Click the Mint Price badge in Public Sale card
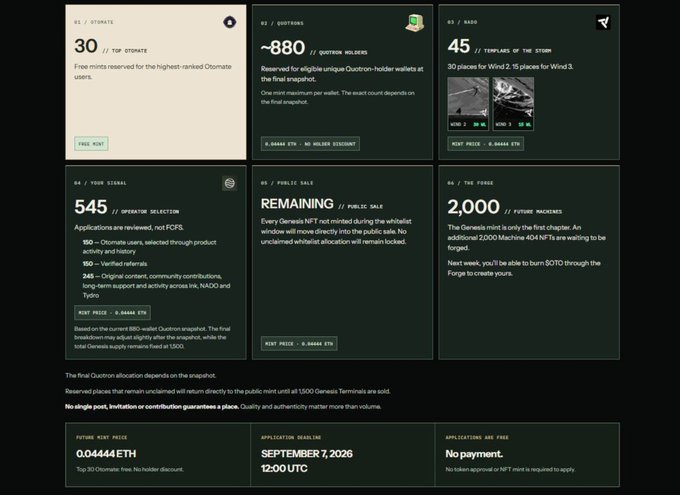The image size is (680, 495). pos(299,344)
